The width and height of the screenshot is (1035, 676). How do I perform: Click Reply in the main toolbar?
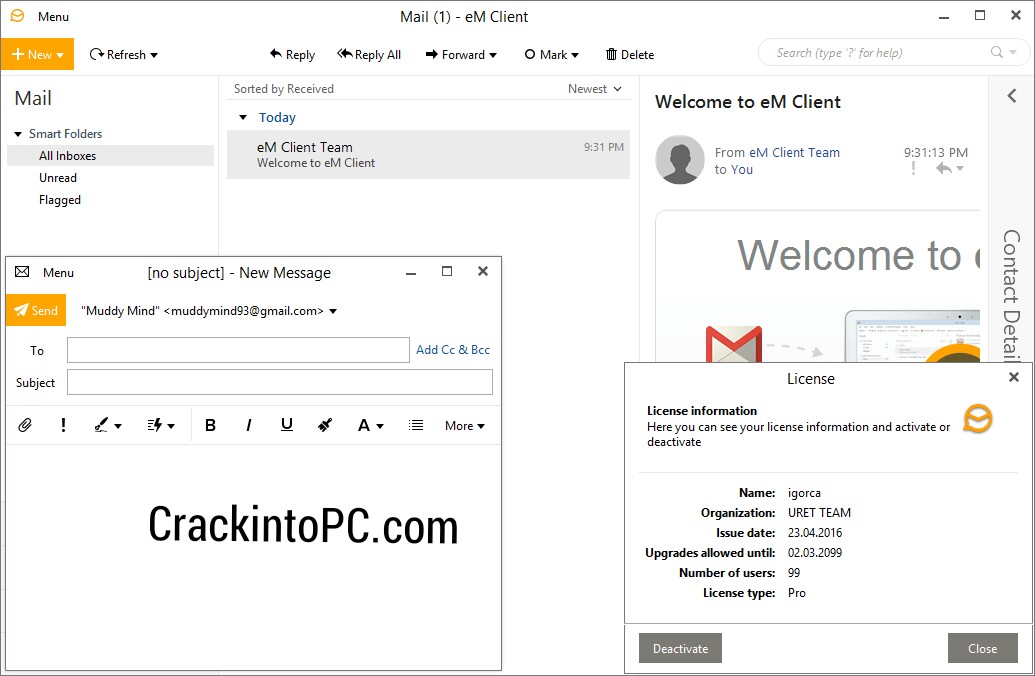pyautogui.click(x=292, y=55)
